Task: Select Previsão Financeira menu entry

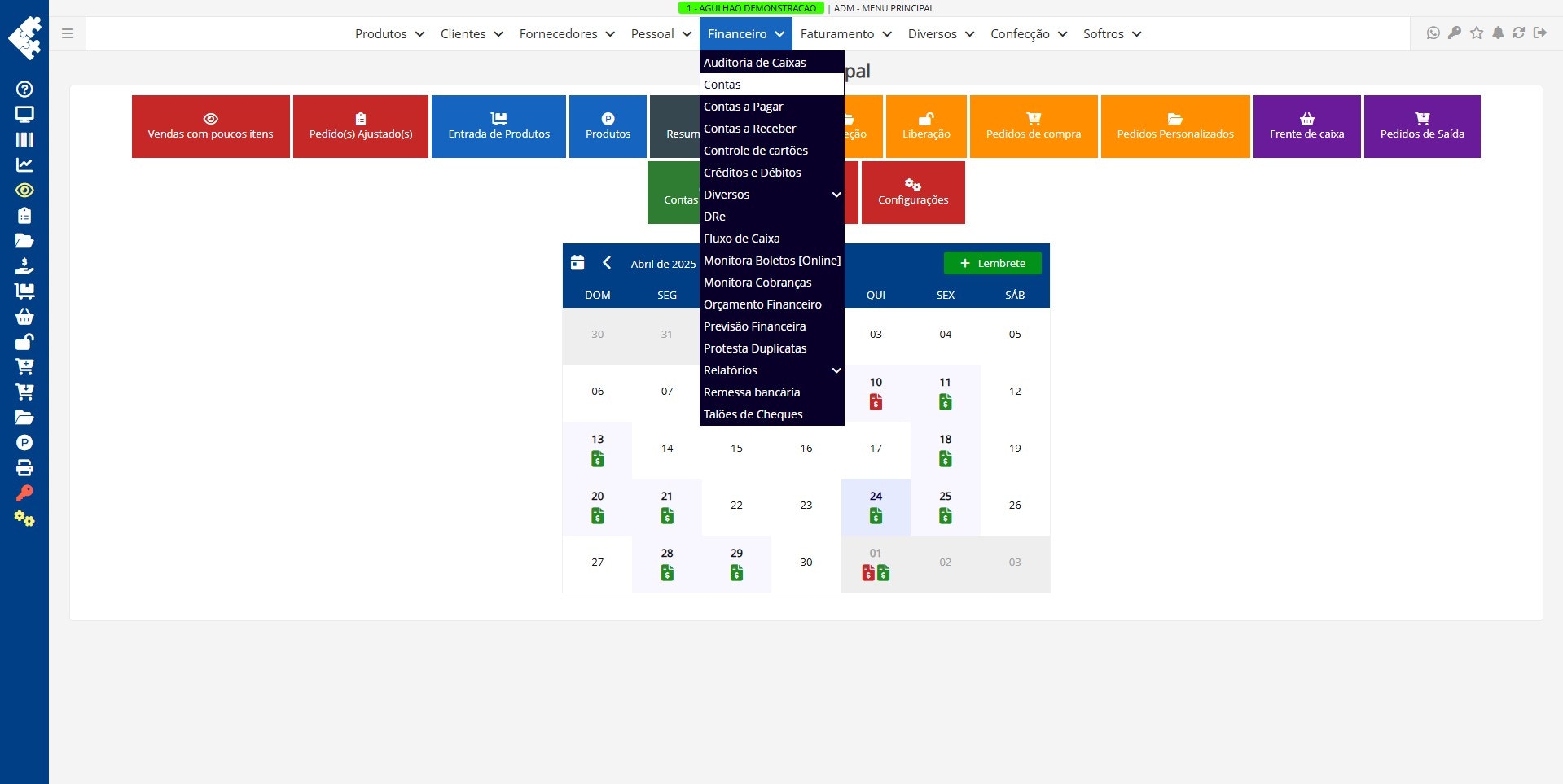Action: [x=771, y=326]
